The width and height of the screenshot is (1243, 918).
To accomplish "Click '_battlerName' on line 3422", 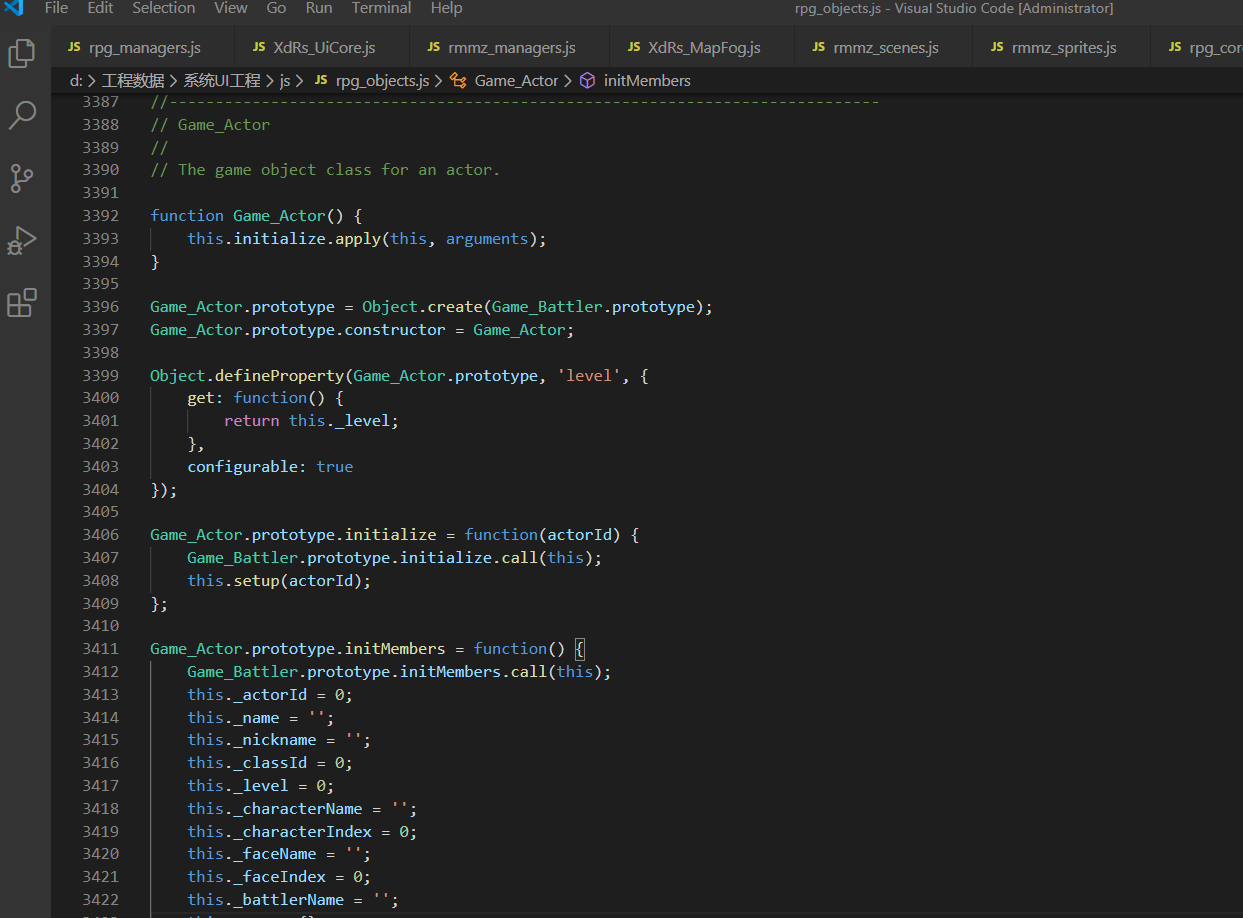I will pyautogui.click(x=288, y=900).
